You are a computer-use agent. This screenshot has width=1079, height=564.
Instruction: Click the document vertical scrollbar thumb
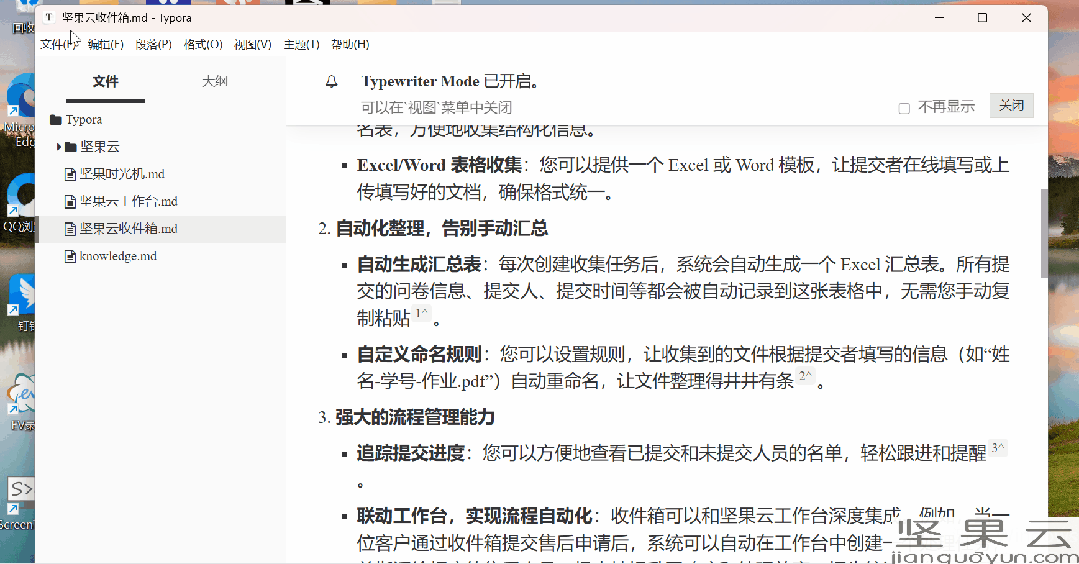pyautogui.click(x=1044, y=232)
